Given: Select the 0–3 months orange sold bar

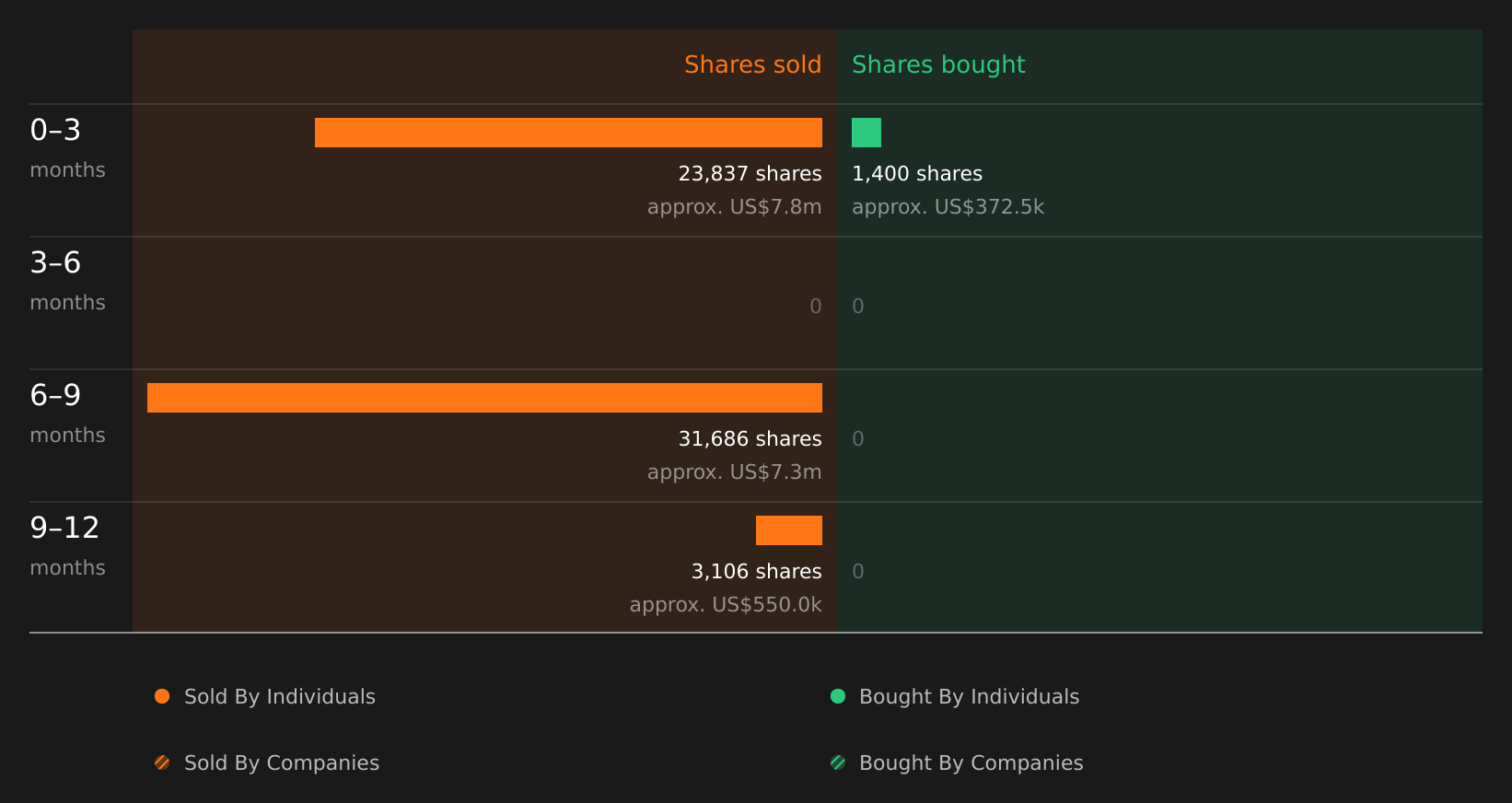Looking at the screenshot, I should coord(568,133).
